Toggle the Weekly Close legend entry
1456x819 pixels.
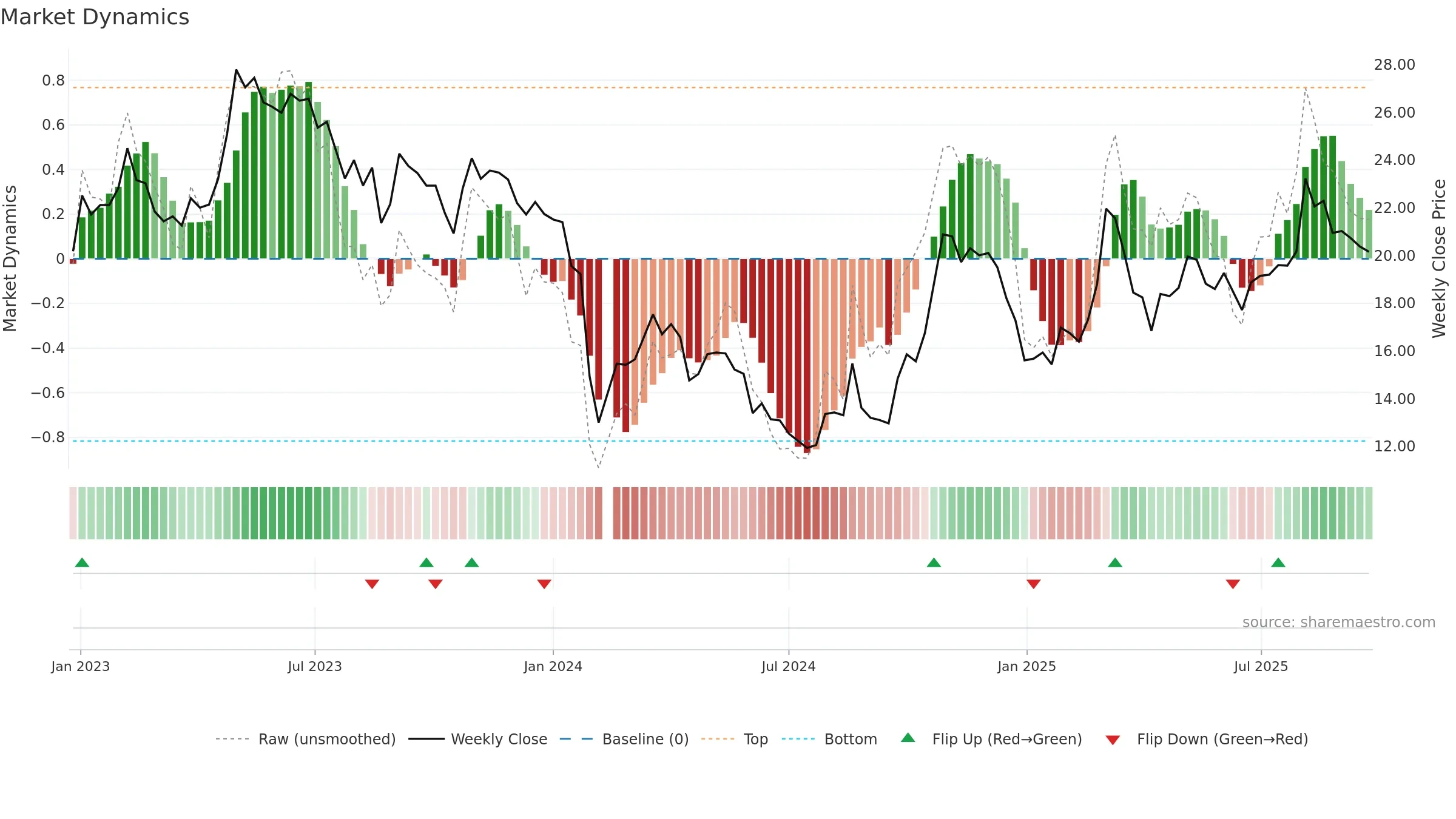tap(478, 739)
